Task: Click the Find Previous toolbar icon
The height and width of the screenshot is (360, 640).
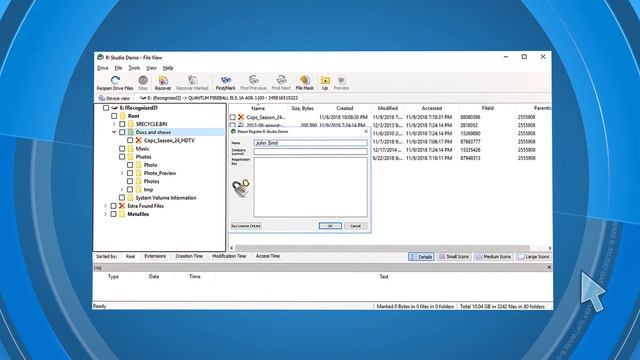Action: [253, 80]
